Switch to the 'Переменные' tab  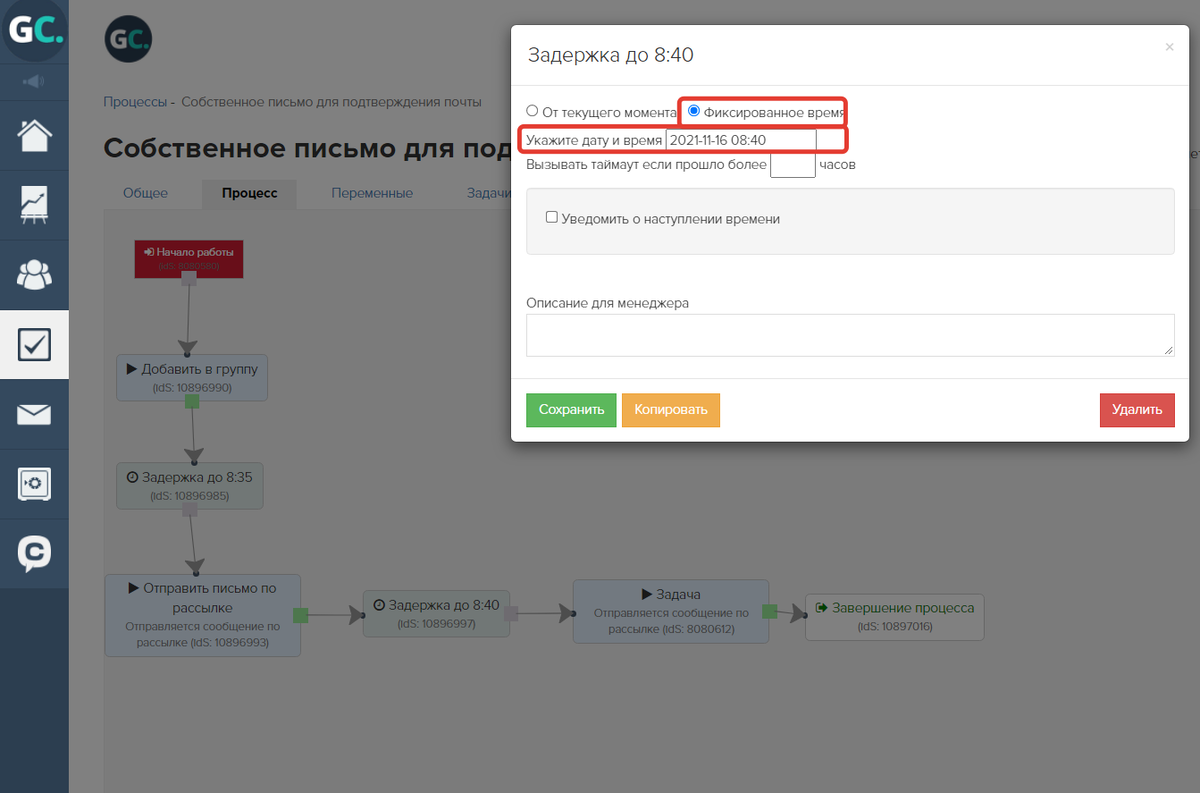point(372,193)
